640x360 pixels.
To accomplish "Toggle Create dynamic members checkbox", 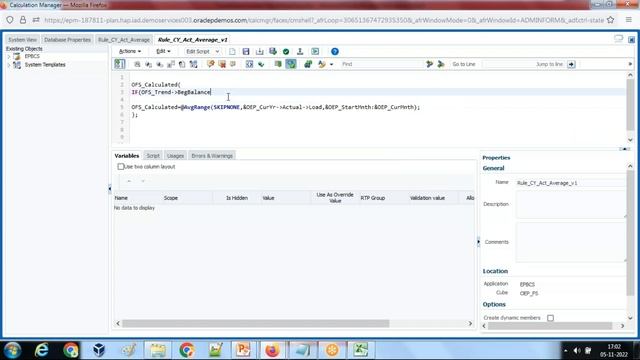I will 551,318.
